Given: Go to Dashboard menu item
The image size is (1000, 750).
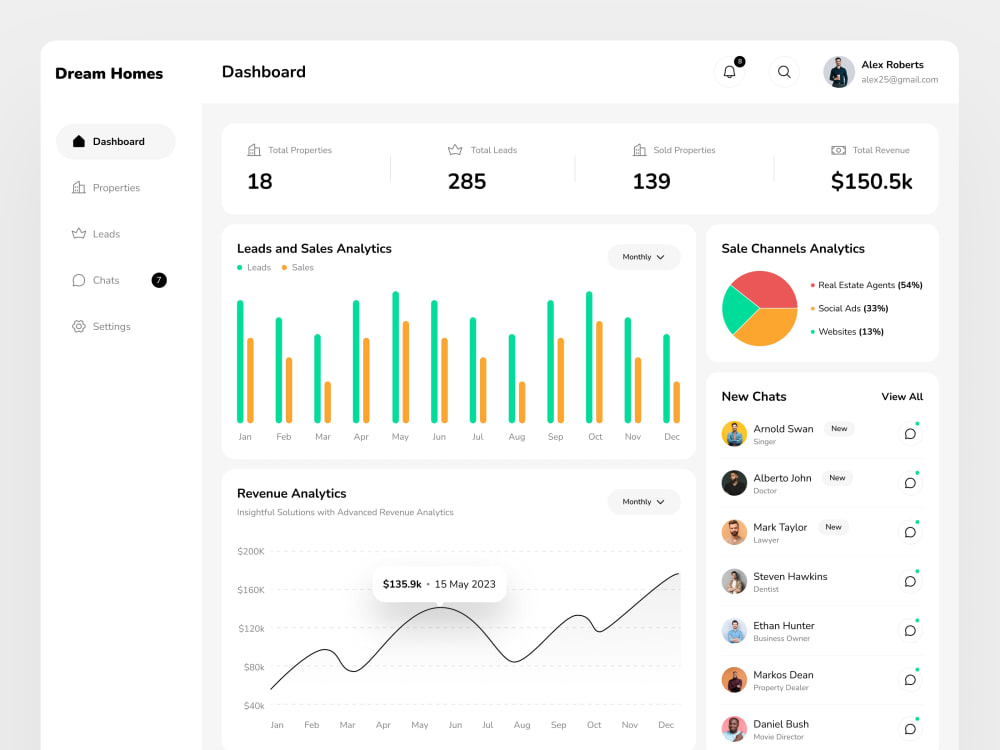Looking at the screenshot, I should point(115,142).
